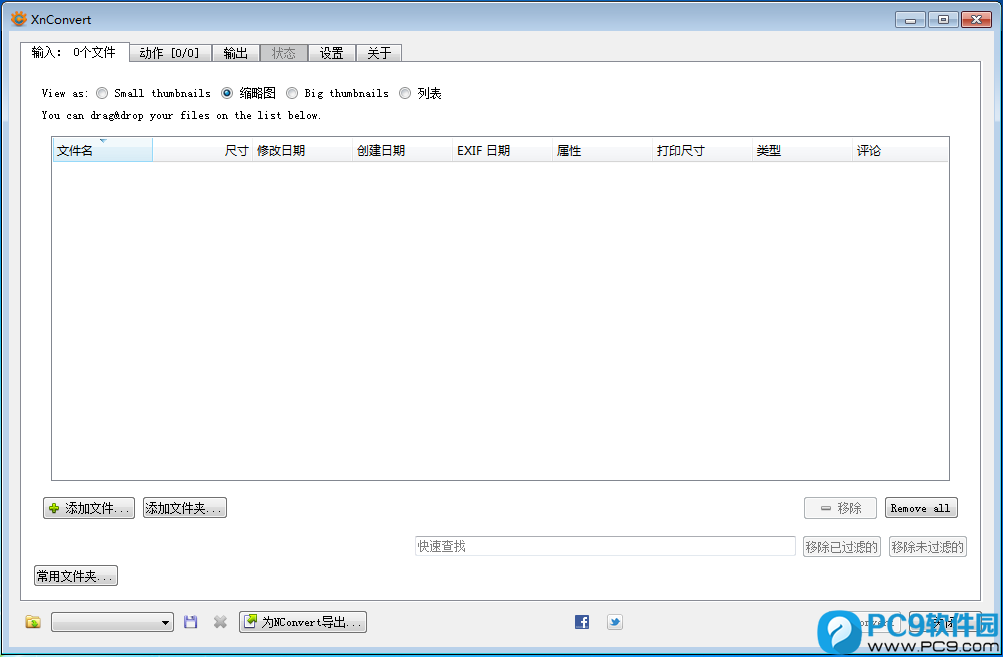Viewport: 1003px width, 657px height.
Task: Maximize the XnConvert window
Action: (943, 20)
